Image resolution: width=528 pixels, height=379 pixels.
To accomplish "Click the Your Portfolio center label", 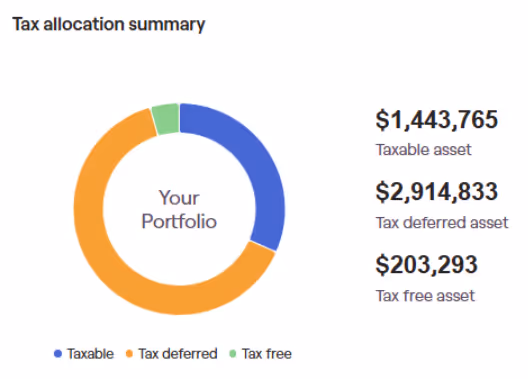I will pos(179,209).
